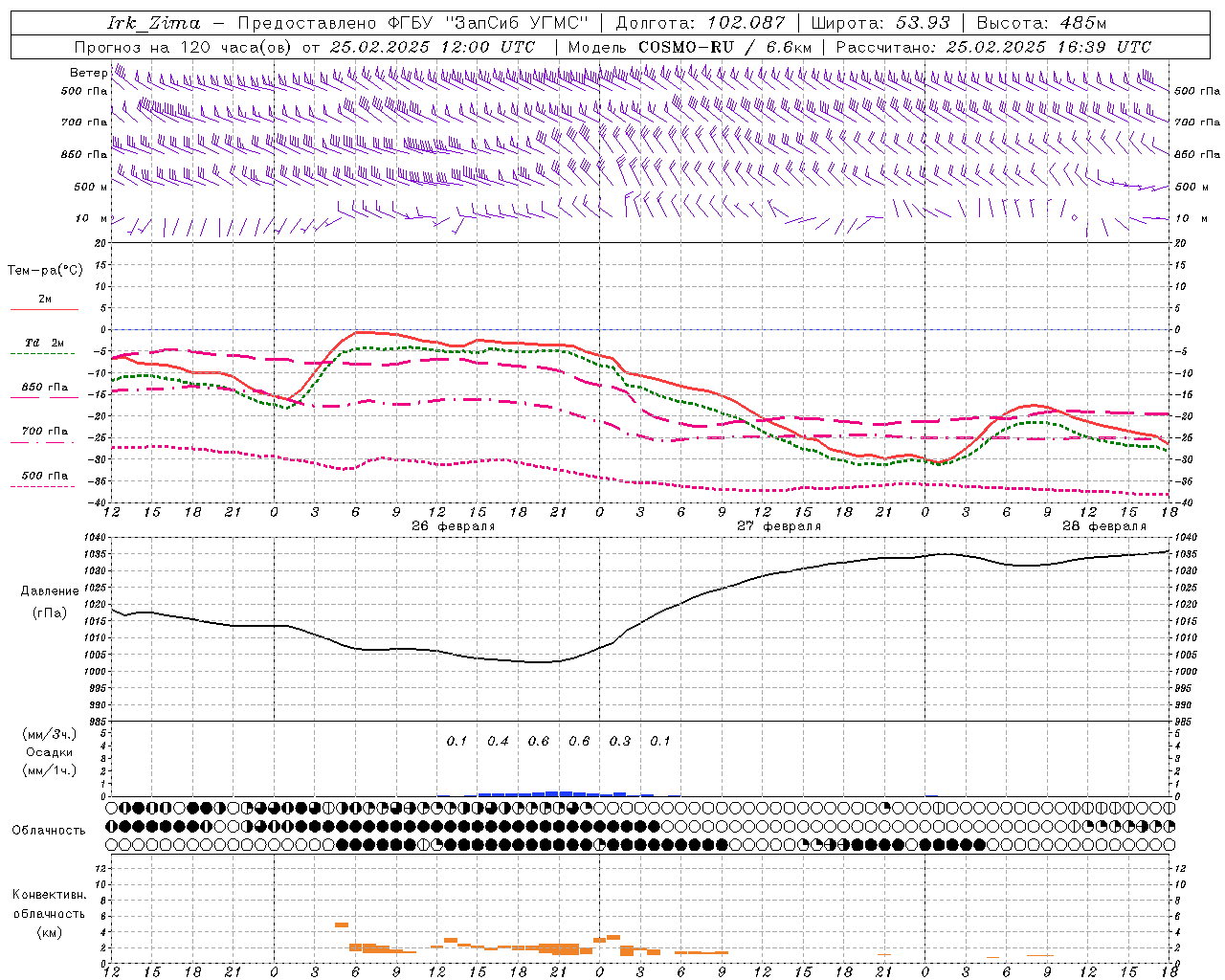Click the Осадки precipitation panel label
The width and height of the screenshot is (1225, 980).
[49, 752]
